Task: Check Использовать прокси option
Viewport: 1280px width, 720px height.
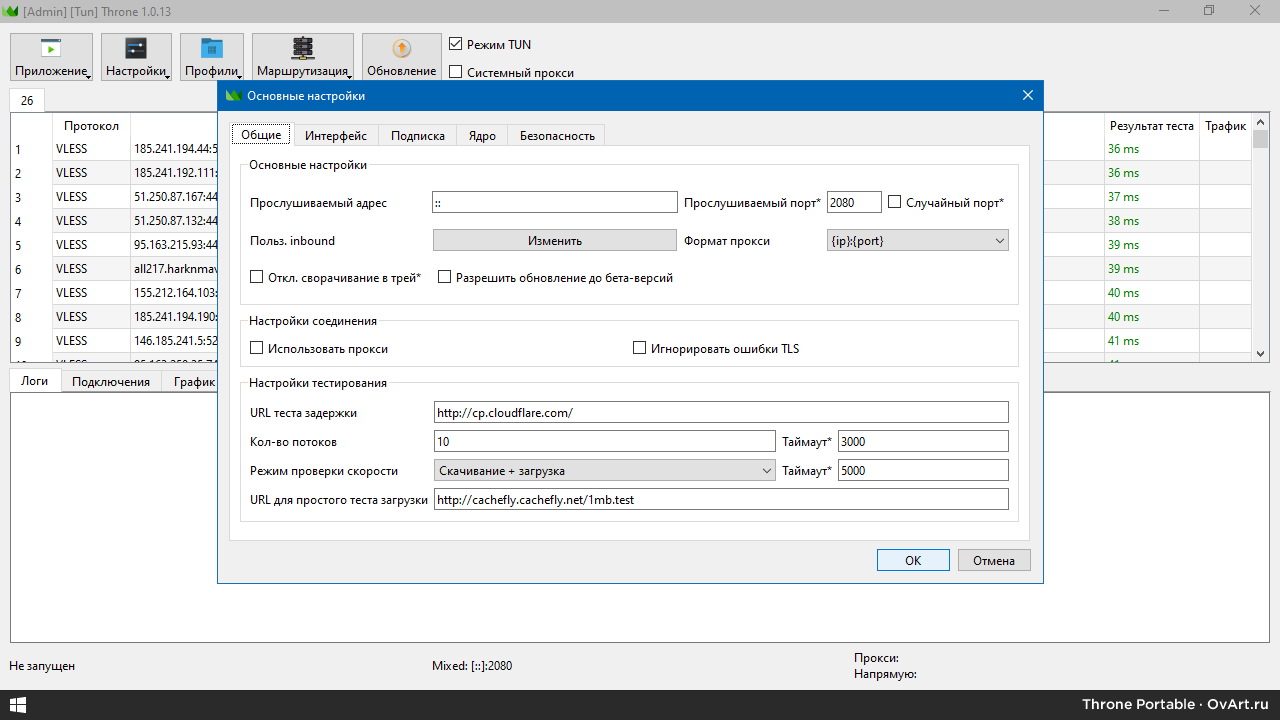Action: click(257, 349)
